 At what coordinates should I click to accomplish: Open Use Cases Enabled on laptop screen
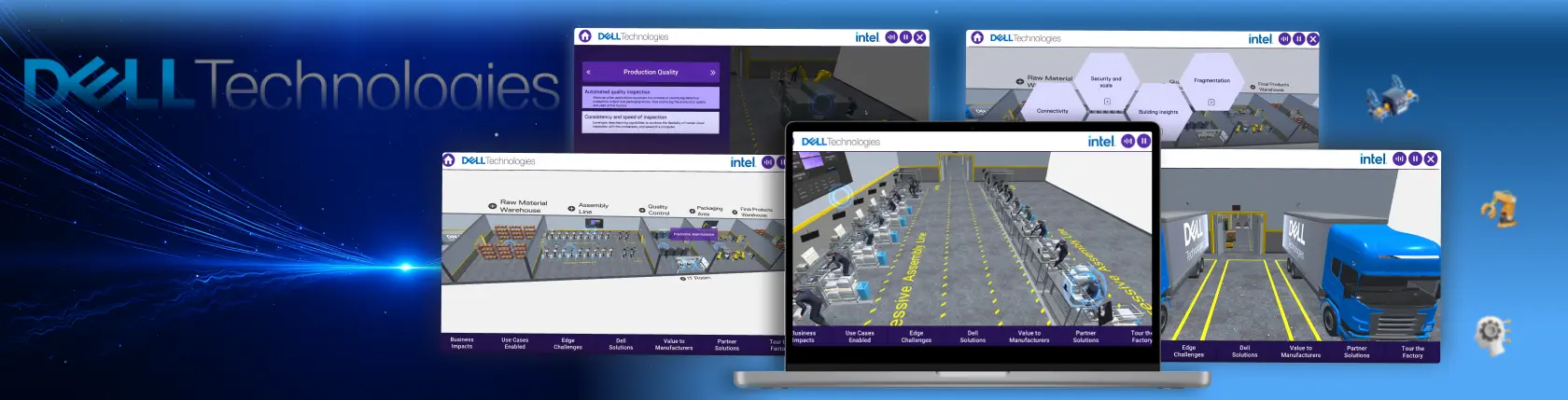point(860,337)
